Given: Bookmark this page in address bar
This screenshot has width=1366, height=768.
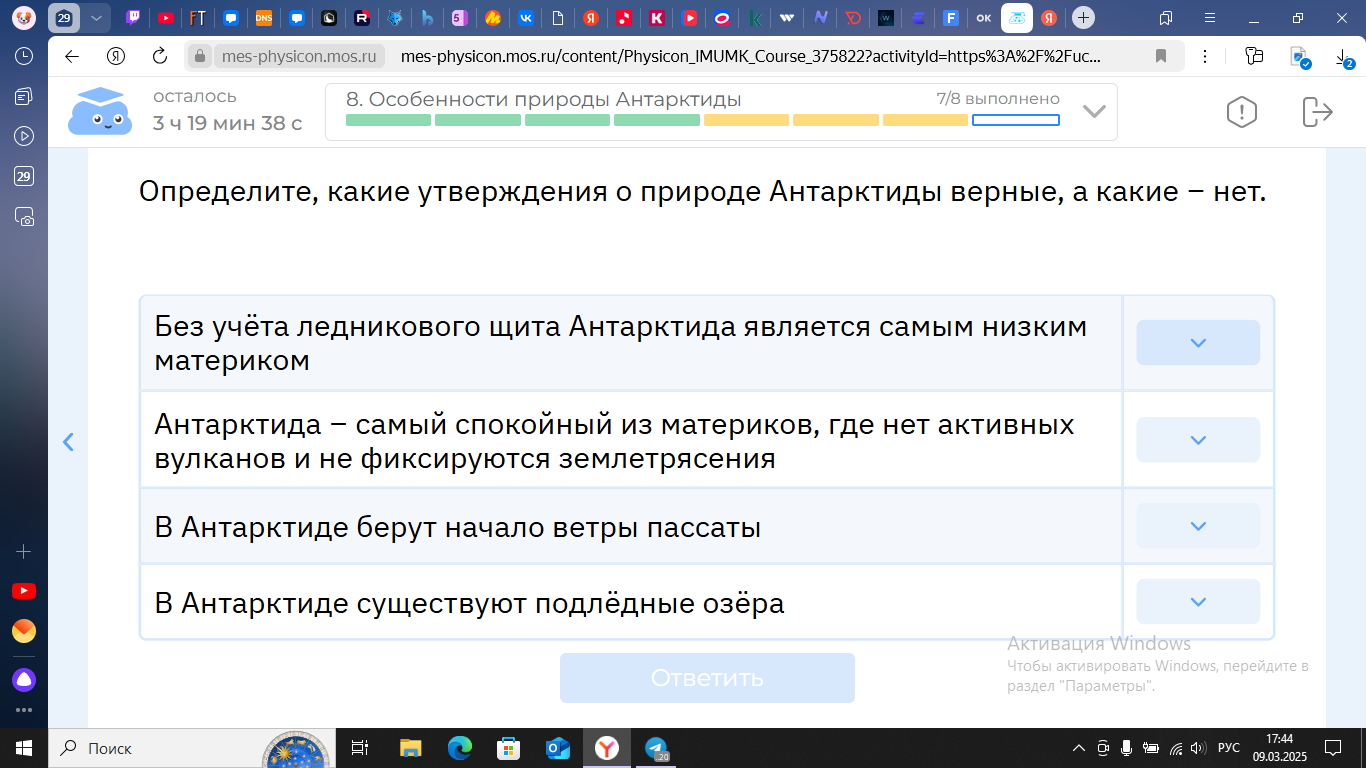Looking at the screenshot, I should tap(1161, 56).
